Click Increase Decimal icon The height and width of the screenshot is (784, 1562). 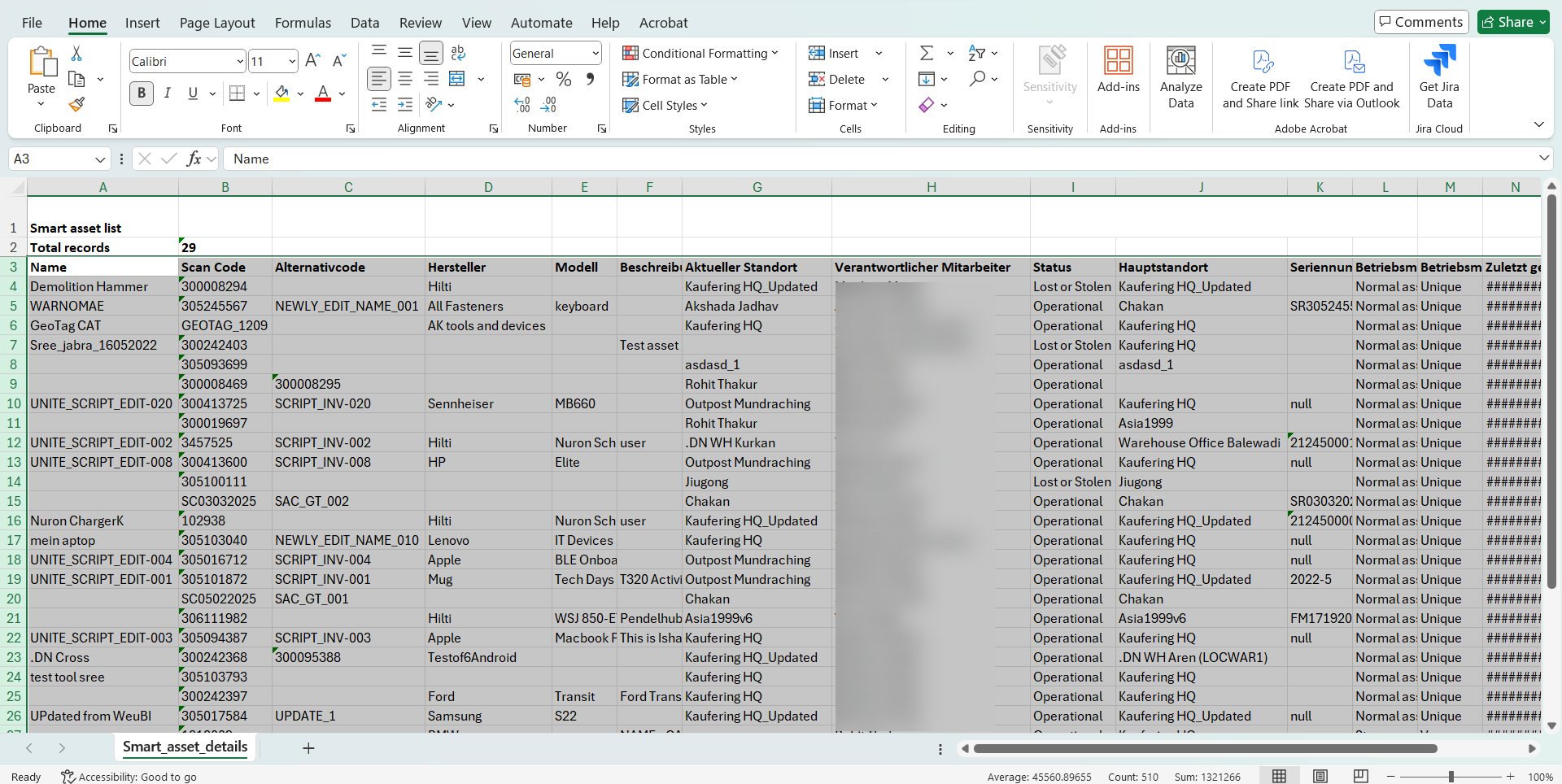522,104
